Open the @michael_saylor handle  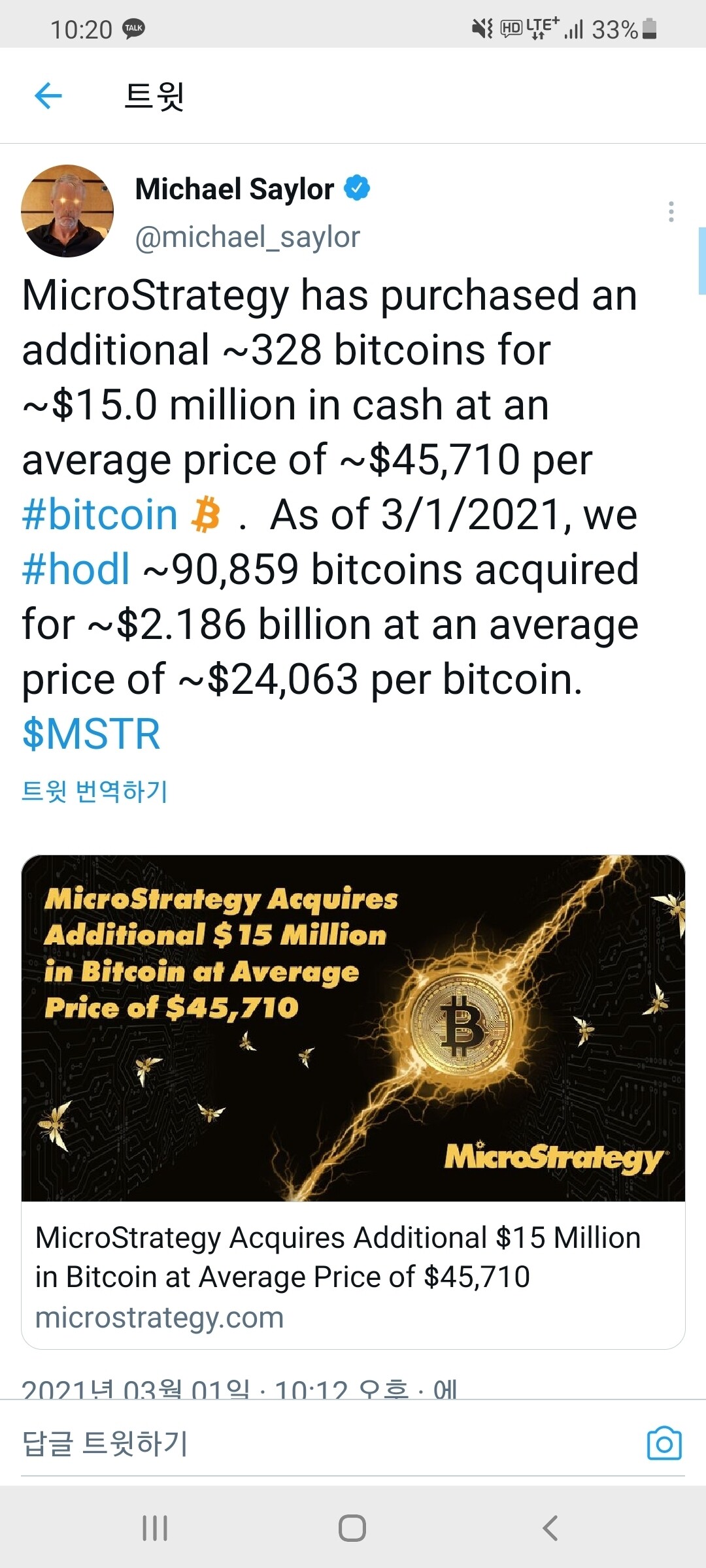(x=247, y=237)
